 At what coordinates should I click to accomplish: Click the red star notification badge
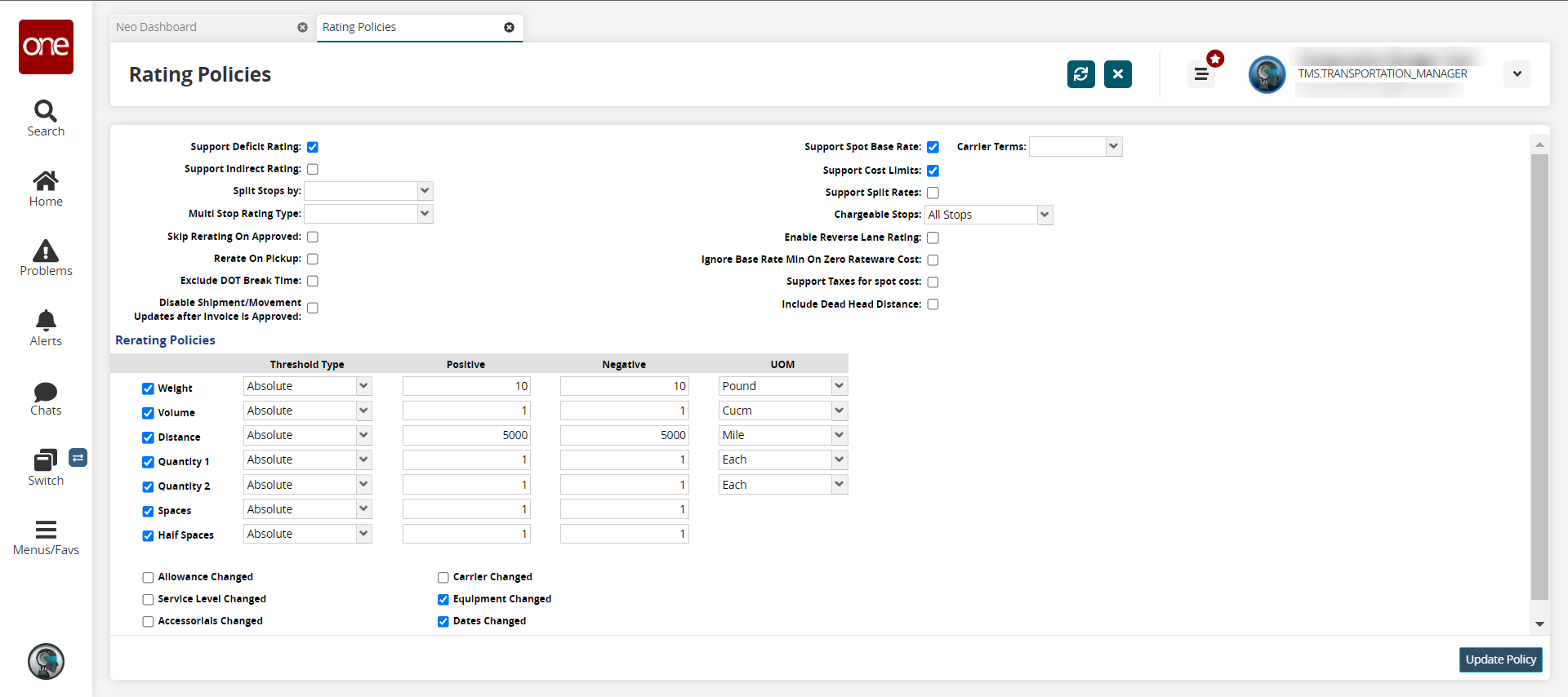(1216, 59)
